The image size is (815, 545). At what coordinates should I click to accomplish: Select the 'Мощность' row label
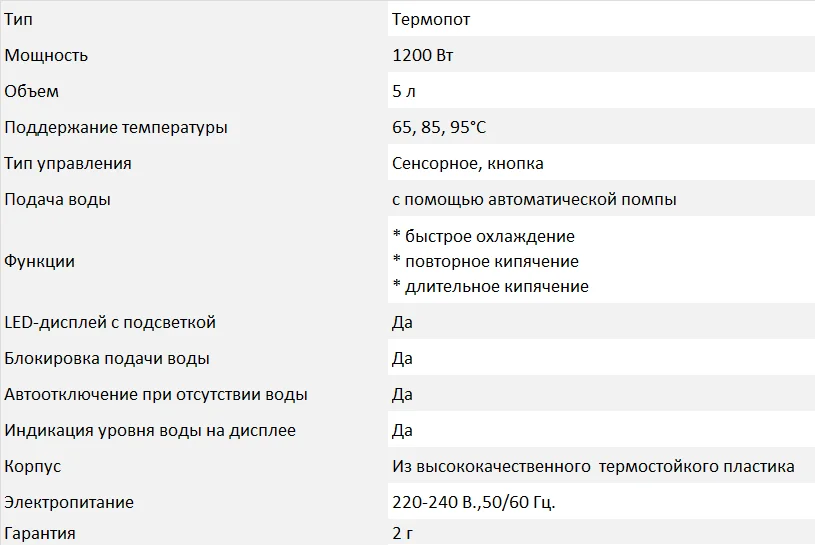(x=46, y=56)
